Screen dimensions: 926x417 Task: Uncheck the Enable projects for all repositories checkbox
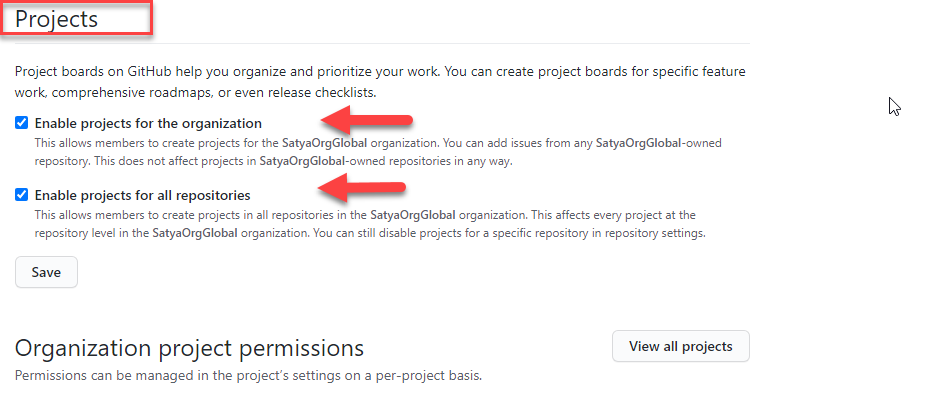point(22,195)
